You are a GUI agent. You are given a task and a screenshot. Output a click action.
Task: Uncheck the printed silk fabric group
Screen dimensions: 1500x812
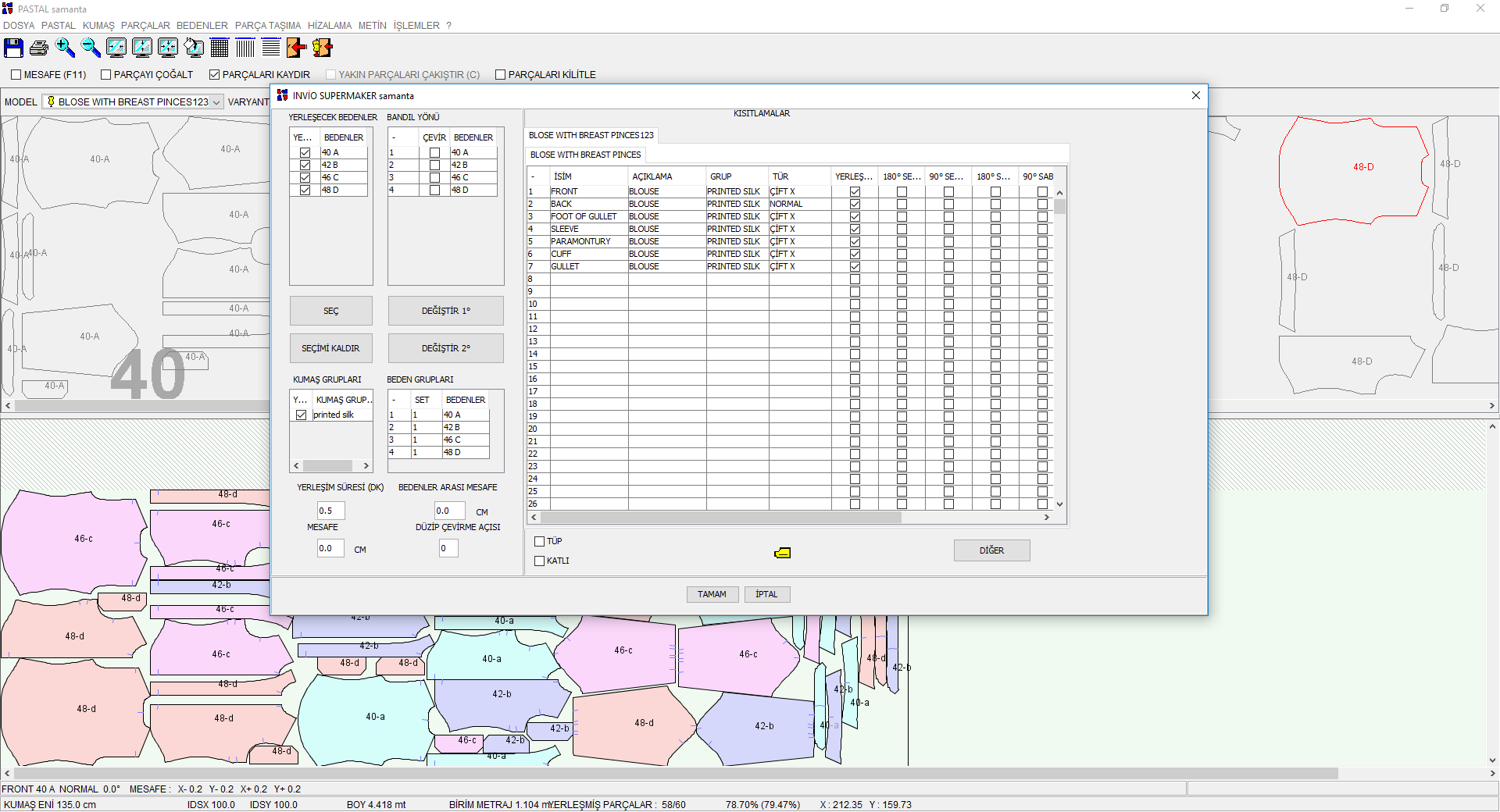(302, 415)
